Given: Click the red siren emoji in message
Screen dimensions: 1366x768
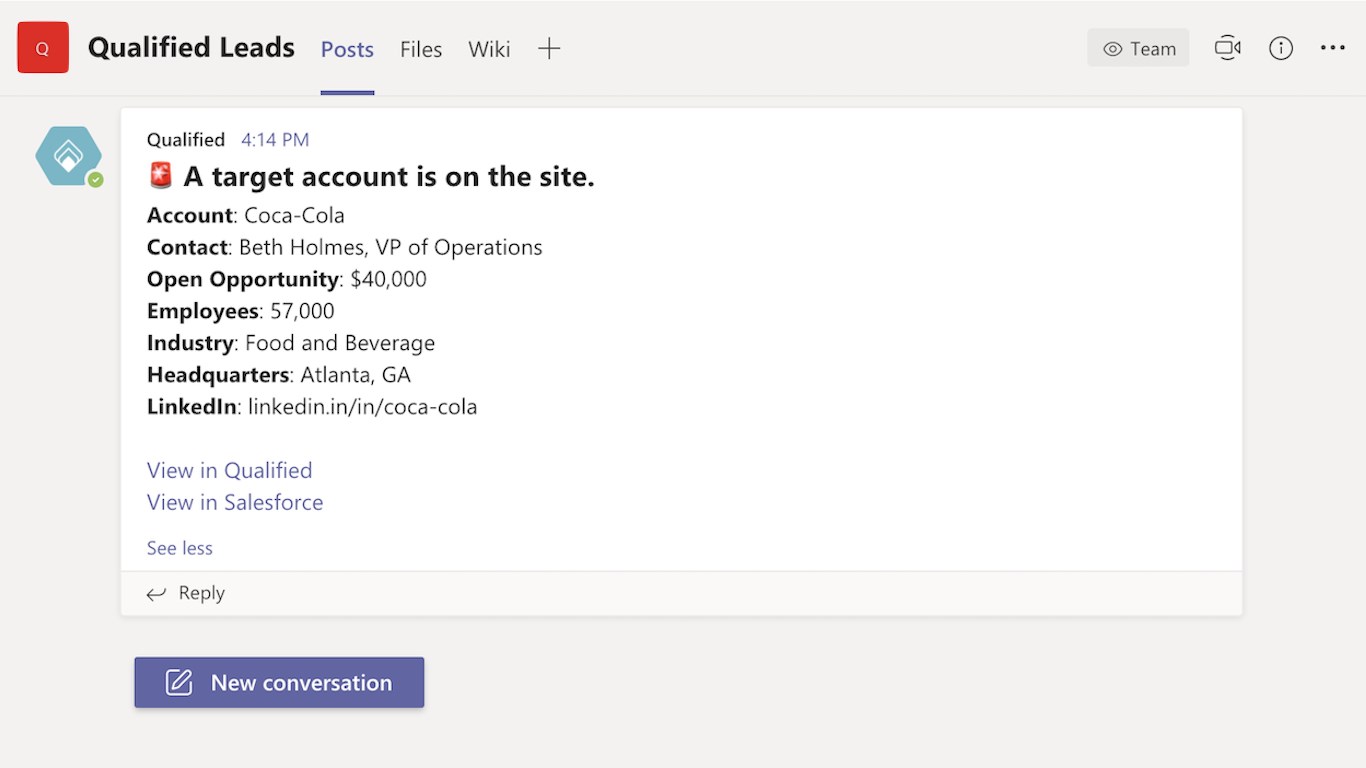Looking at the screenshot, I should (160, 177).
